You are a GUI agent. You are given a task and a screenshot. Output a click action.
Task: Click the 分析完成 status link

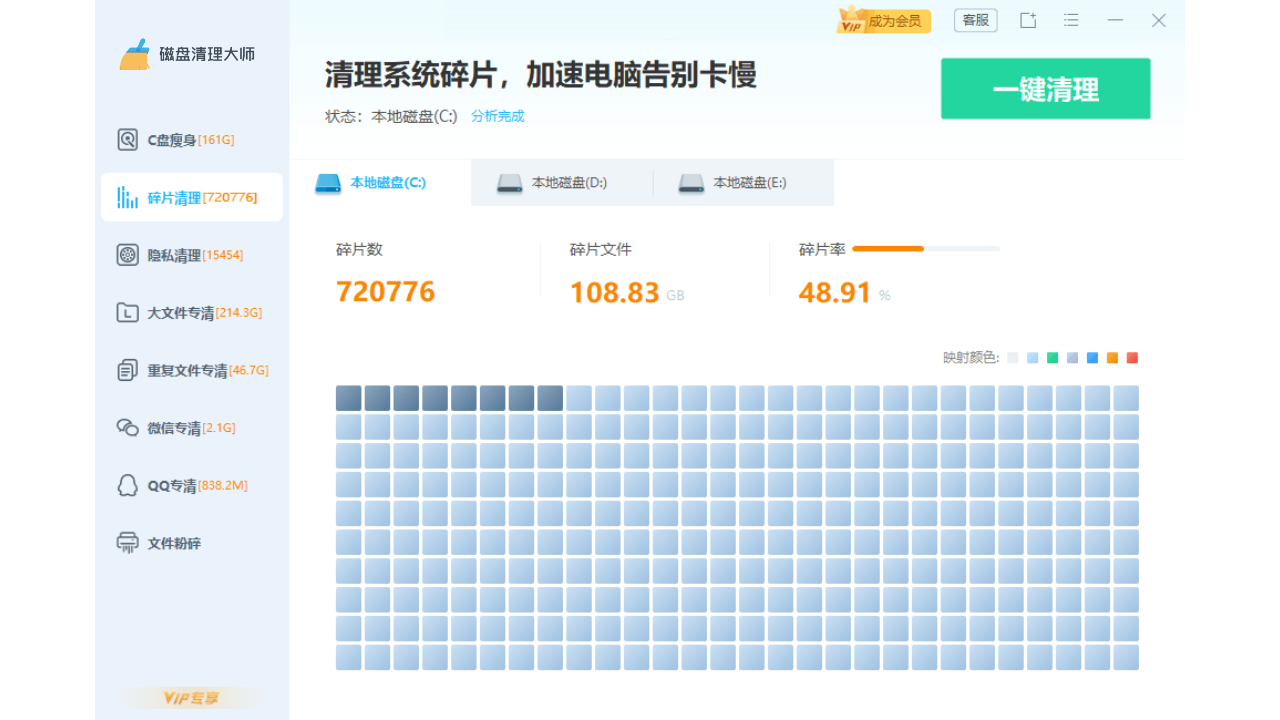point(498,116)
